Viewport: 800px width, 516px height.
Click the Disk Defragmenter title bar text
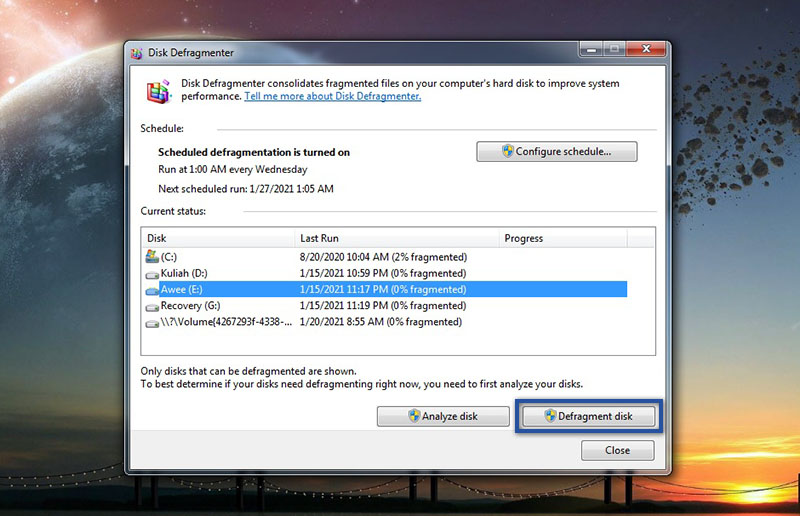(191, 54)
